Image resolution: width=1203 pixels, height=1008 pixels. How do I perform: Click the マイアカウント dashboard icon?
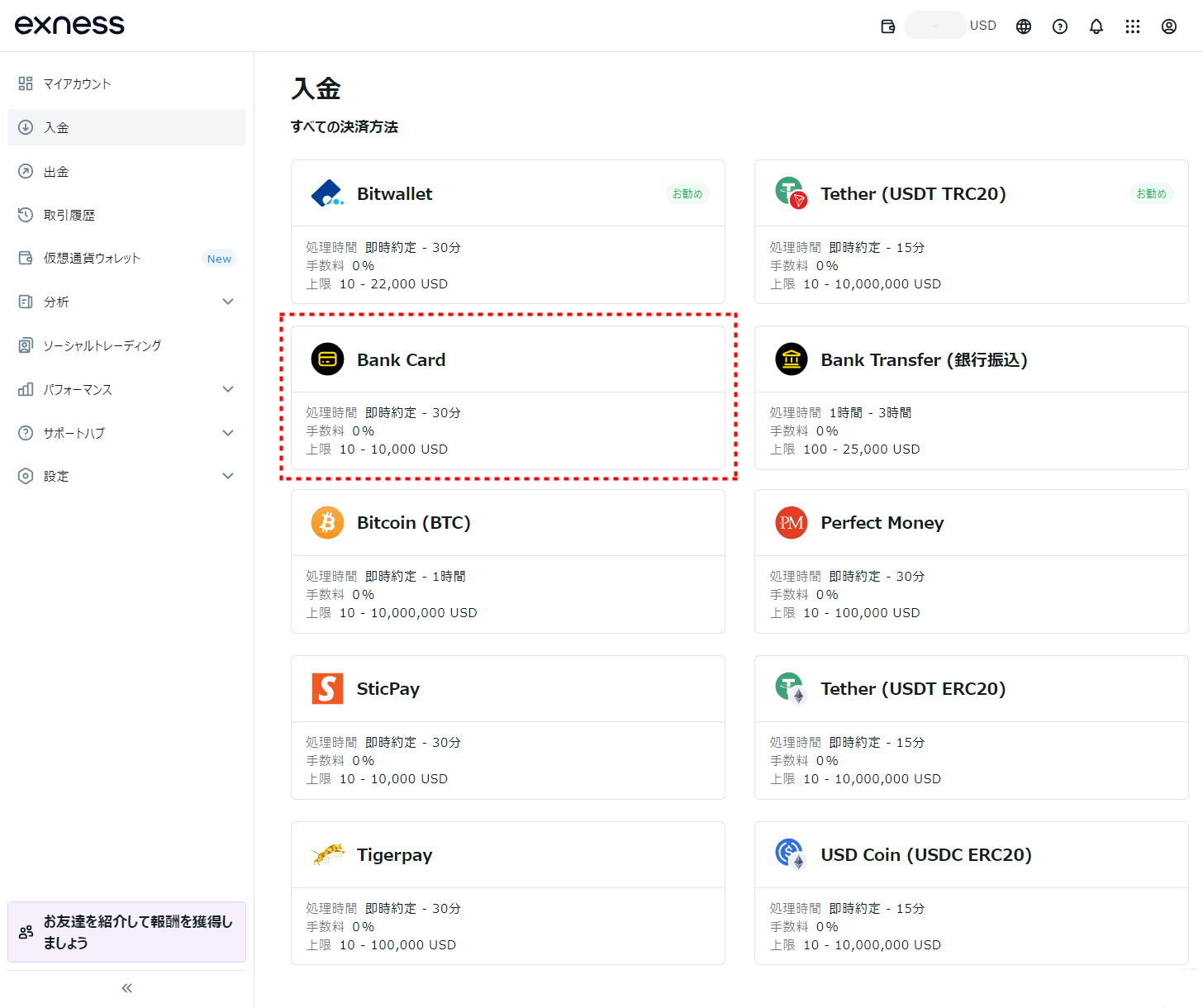pyautogui.click(x=26, y=83)
